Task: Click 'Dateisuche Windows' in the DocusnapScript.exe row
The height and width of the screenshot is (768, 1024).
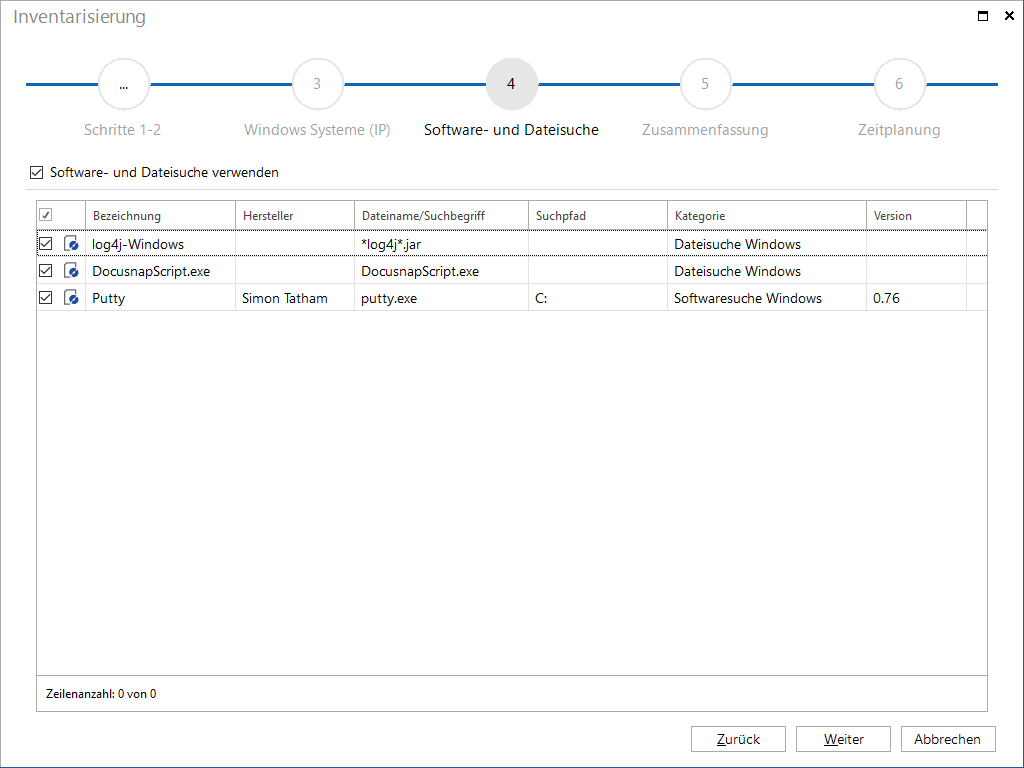Action: click(x=767, y=271)
